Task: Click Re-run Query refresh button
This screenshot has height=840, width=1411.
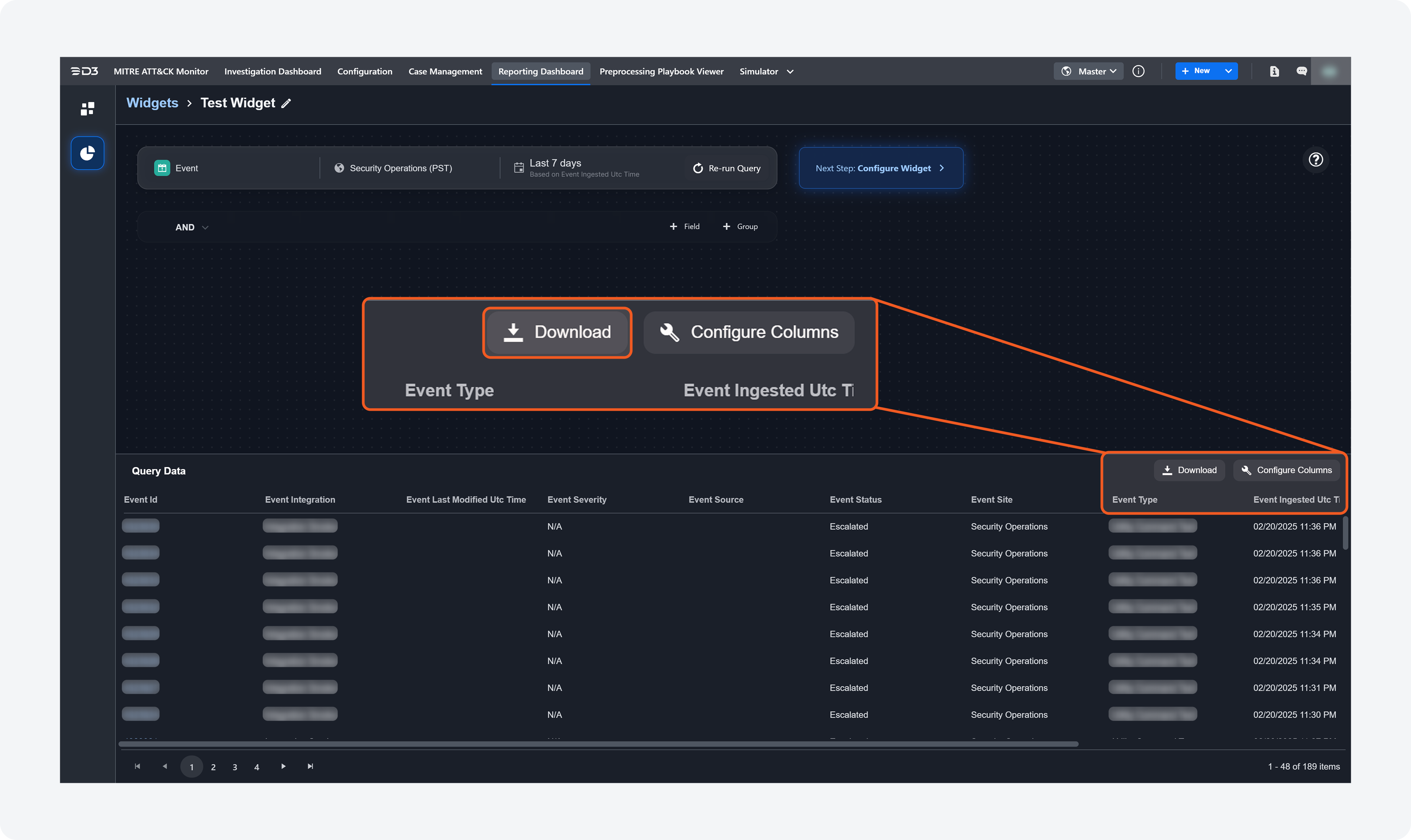Action: pos(727,168)
